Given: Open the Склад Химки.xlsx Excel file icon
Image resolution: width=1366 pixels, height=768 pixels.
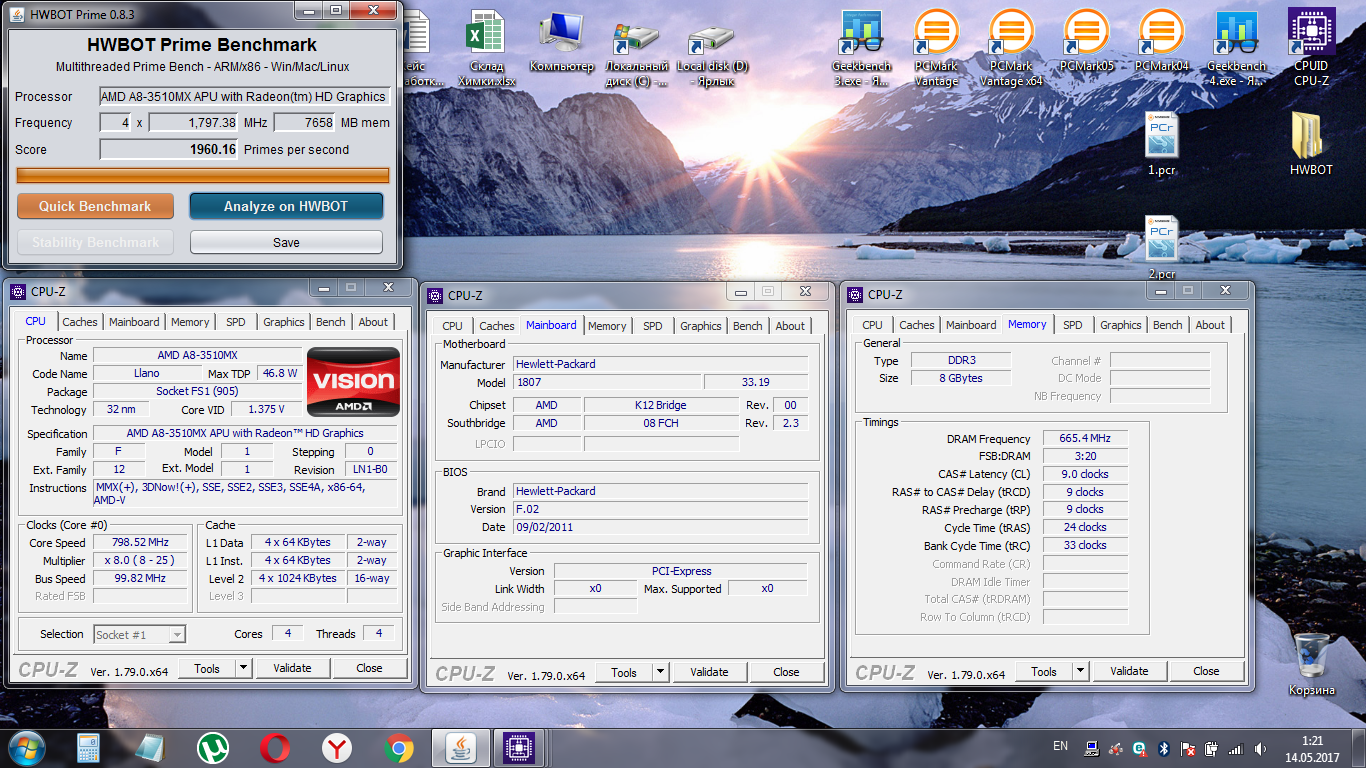Looking at the screenshot, I should click(486, 47).
